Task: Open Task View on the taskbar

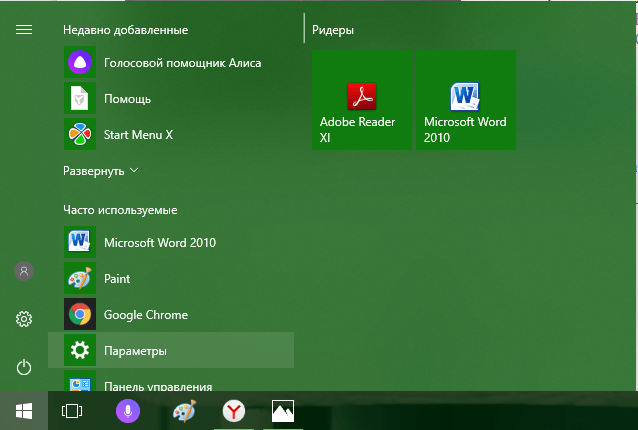Action: pos(72,411)
